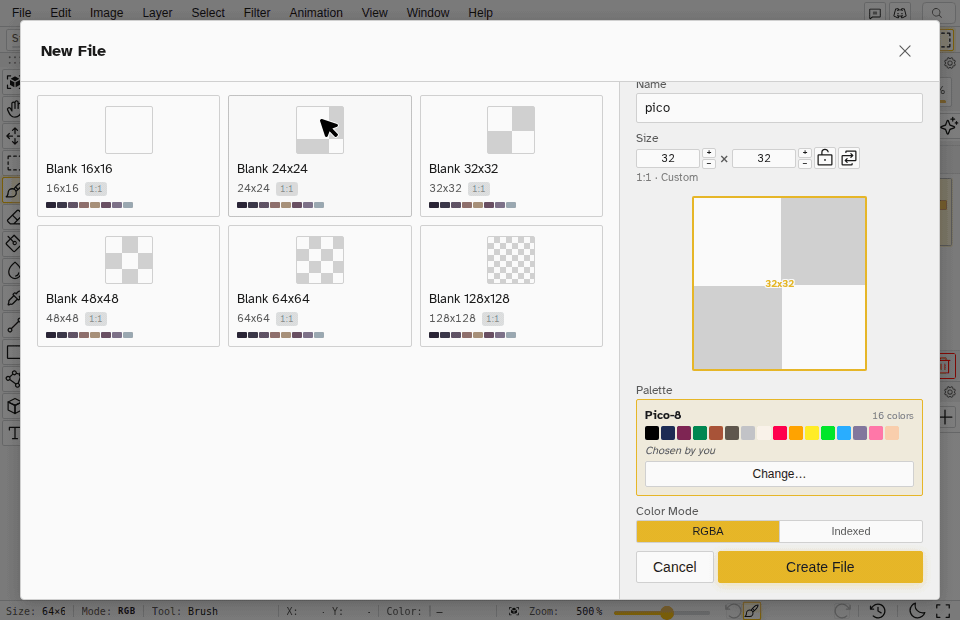Image resolution: width=960 pixels, height=620 pixels.
Task: Click the 32x32 canvas preview
Action: [x=779, y=283]
